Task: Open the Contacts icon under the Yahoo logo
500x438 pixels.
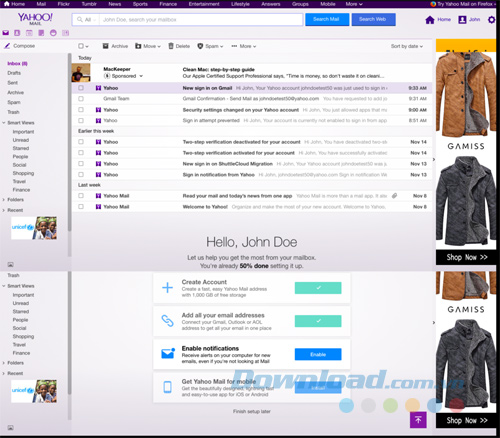Action: pos(17,33)
